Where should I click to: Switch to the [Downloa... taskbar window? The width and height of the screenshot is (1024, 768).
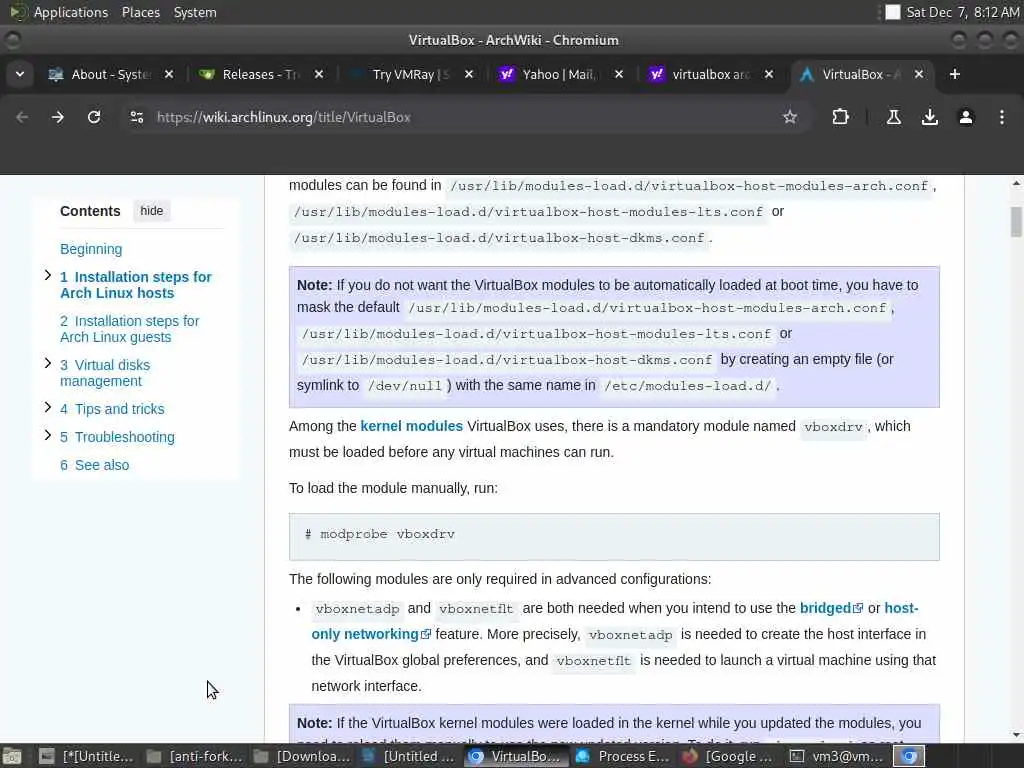[x=302, y=756]
